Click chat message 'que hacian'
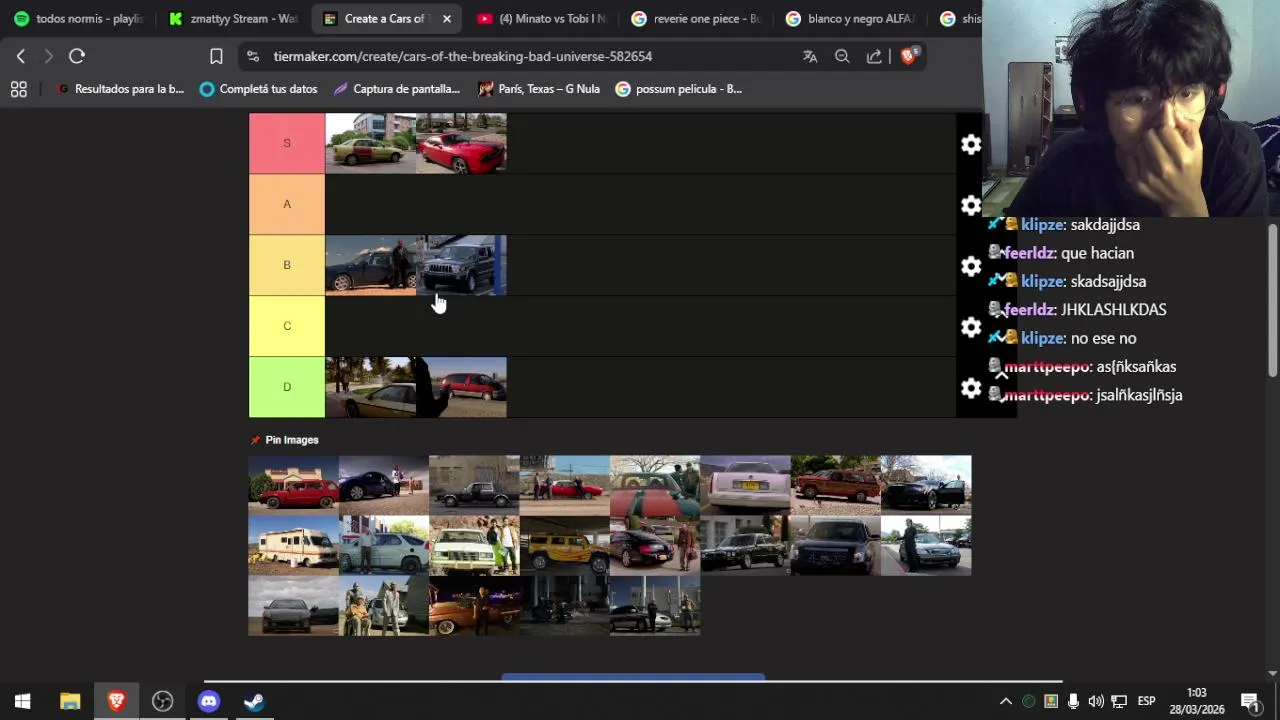This screenshot has width=1280, height=720. (1097, 253)
